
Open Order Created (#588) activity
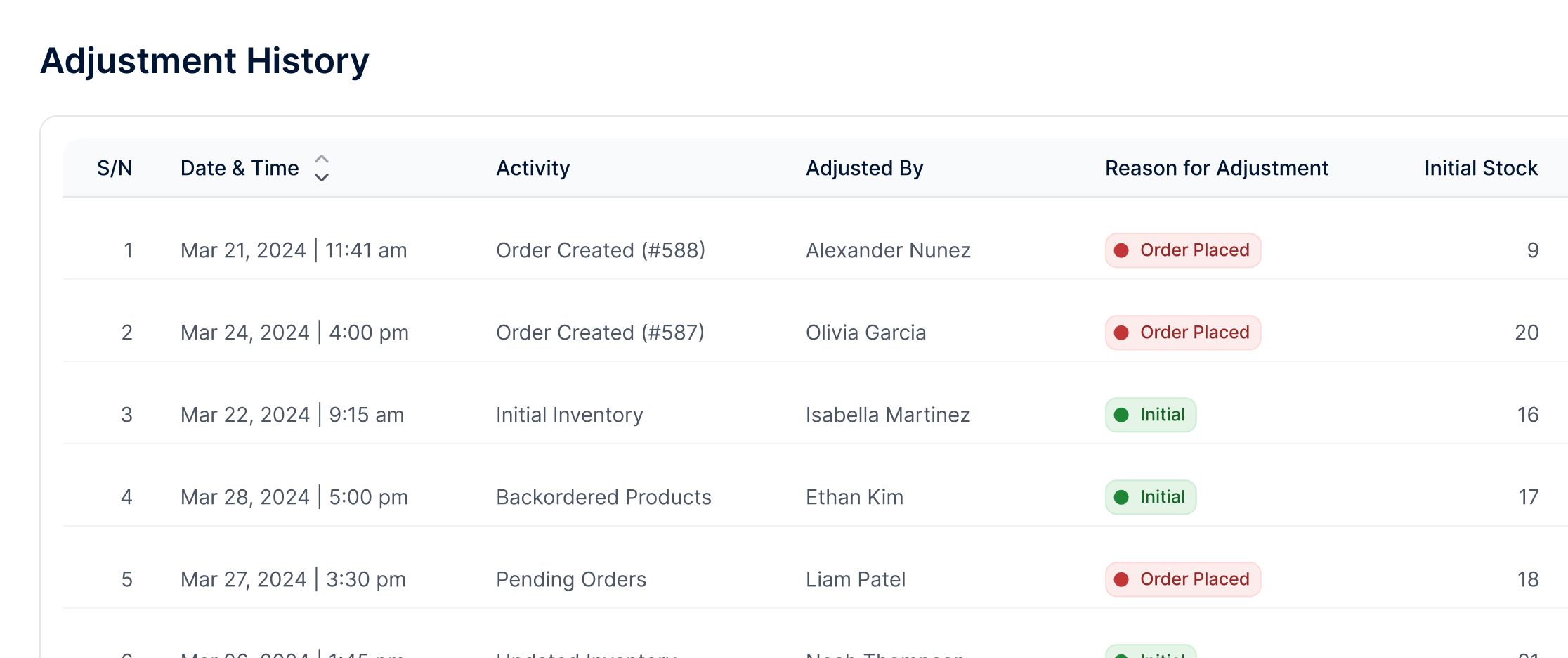pos(600,250)
